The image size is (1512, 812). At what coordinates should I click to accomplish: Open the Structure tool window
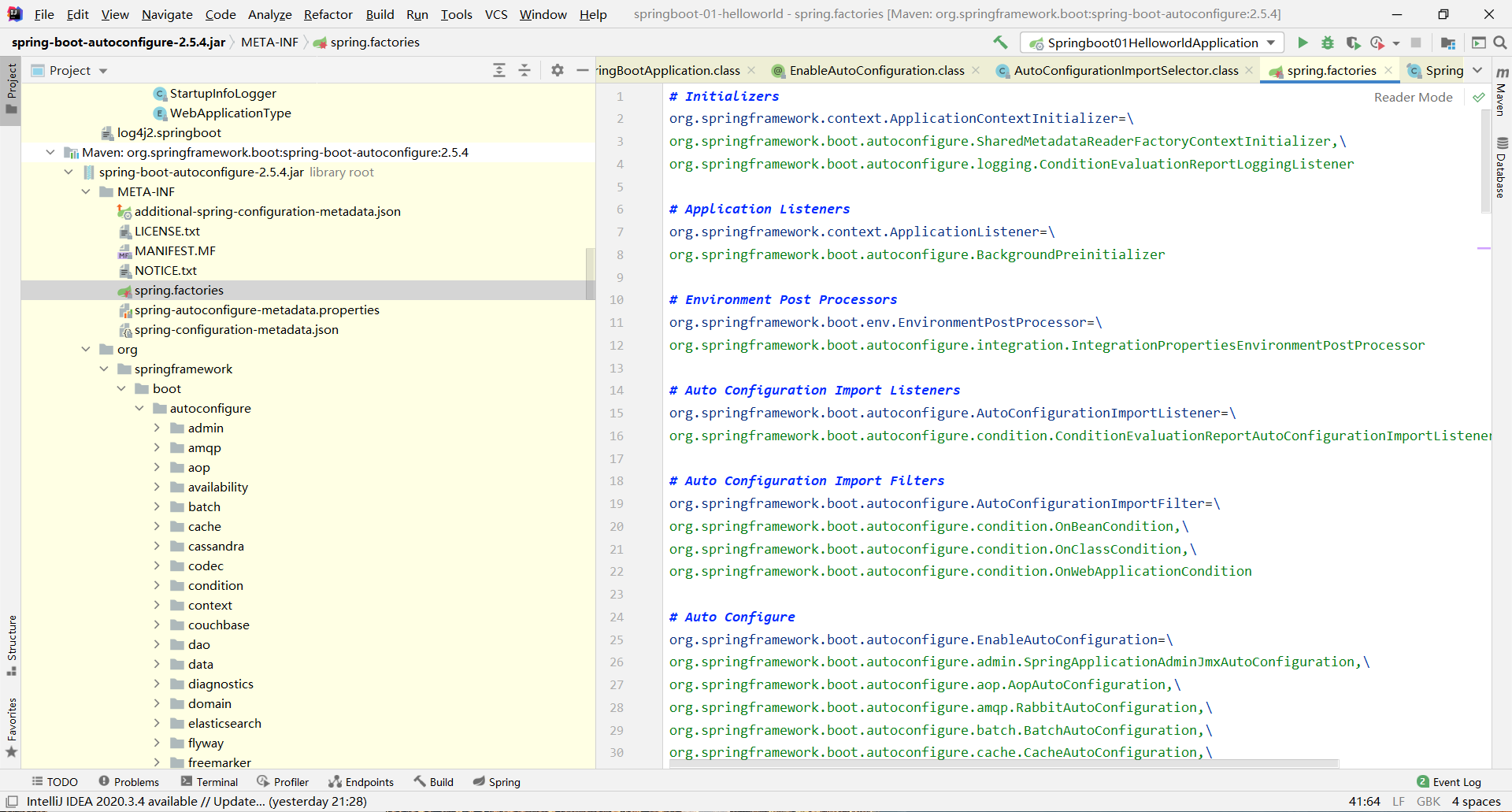tap(11, 645)
